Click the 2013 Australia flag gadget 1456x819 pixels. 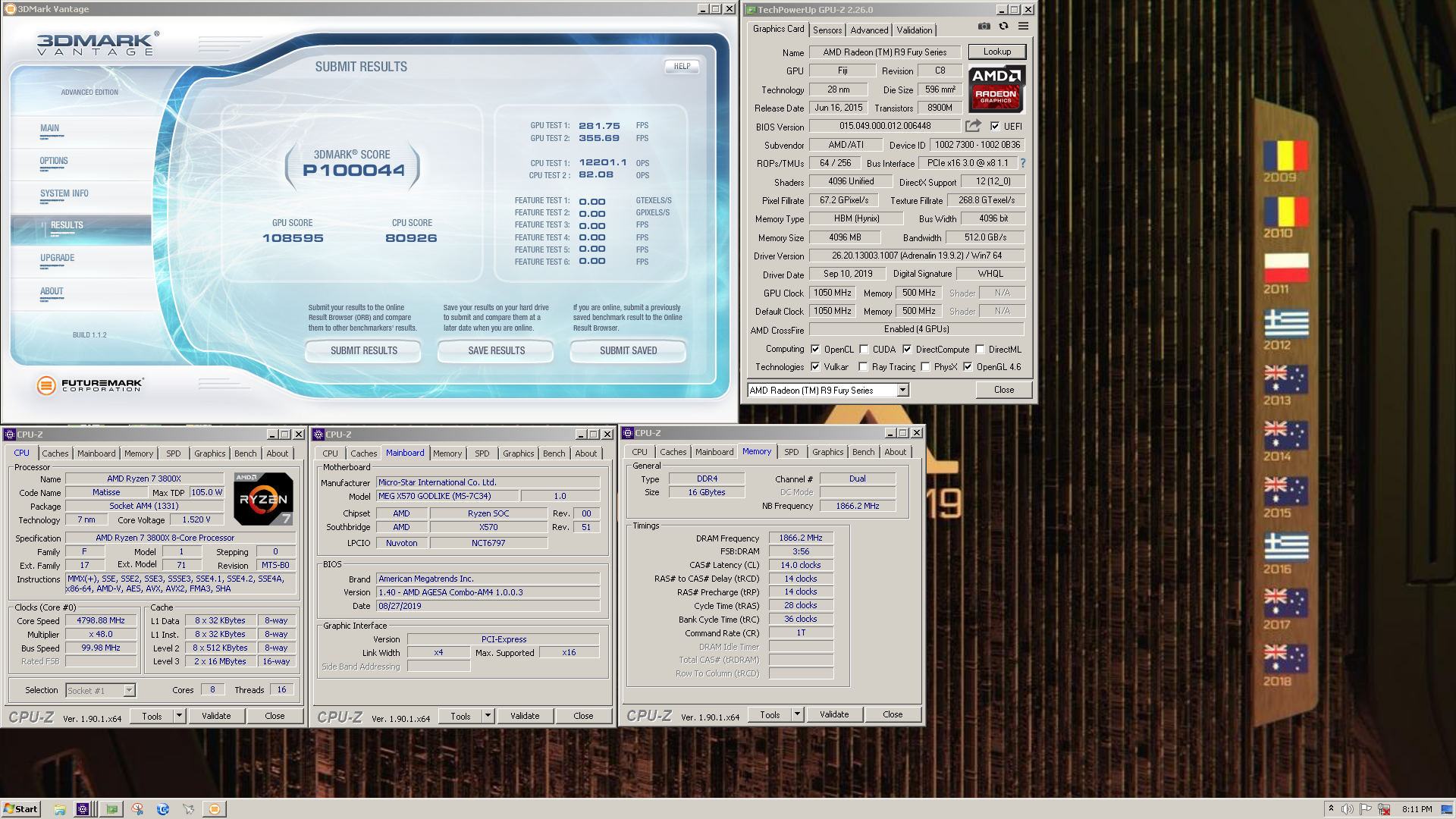1285,379
